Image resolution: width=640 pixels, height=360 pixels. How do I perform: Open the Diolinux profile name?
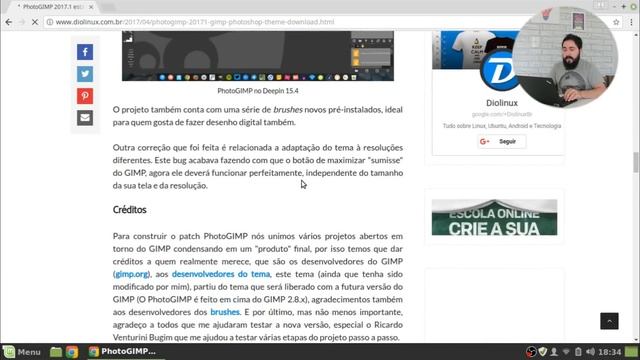[502, 103]
